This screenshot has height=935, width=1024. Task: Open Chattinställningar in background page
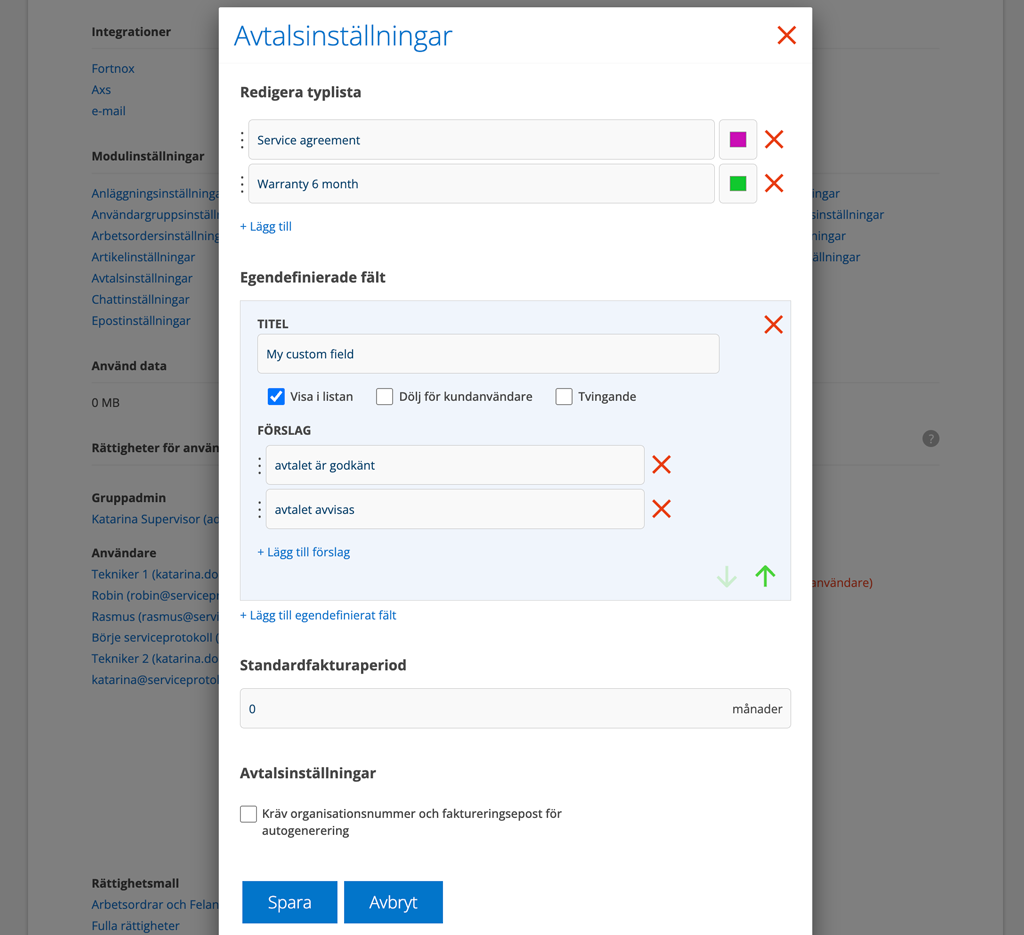pos(140,300)
